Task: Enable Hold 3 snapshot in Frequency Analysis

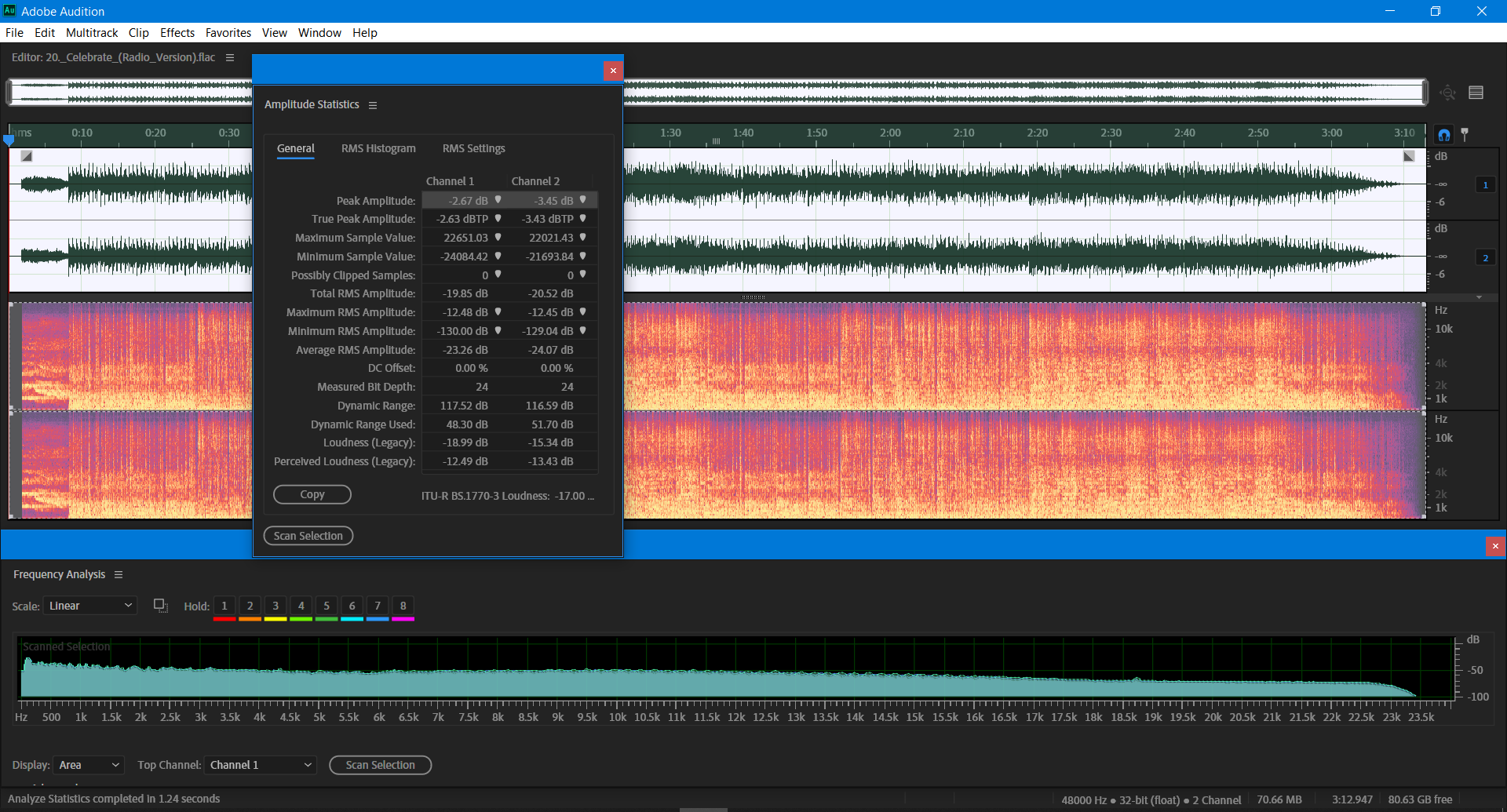Action: [x=275, y=606]
